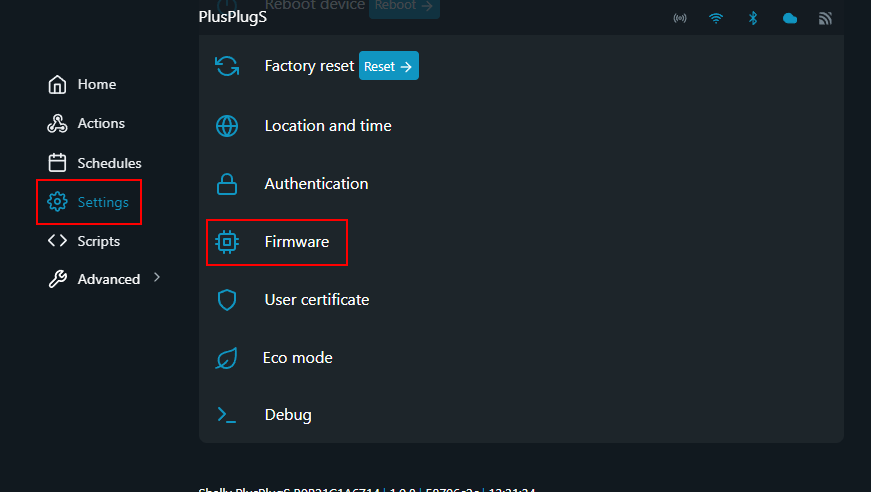Click the Bluetooth status icon

coord(753,18)
